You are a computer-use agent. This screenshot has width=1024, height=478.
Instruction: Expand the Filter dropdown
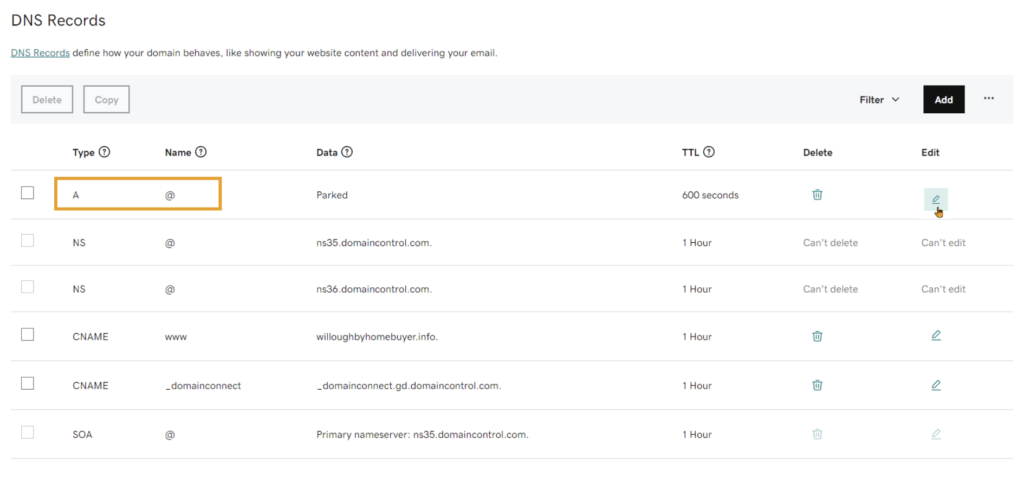[x=880, y=100]
